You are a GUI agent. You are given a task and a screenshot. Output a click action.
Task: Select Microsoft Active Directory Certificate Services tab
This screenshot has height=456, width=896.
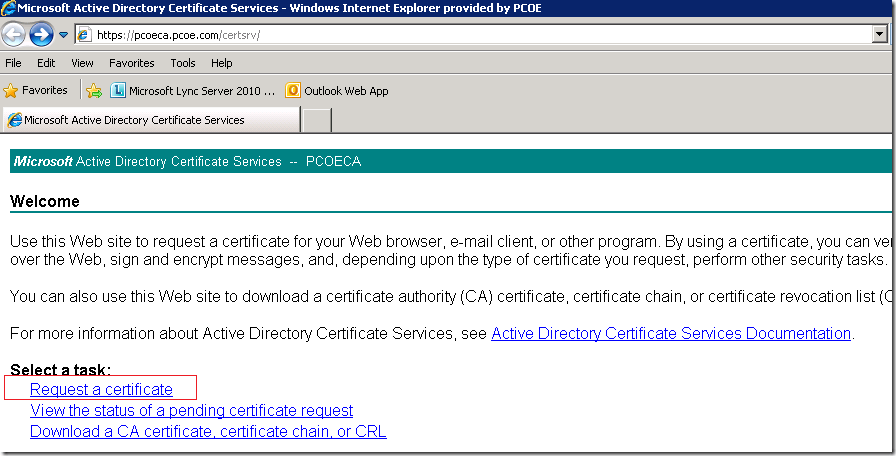(151, 120)
